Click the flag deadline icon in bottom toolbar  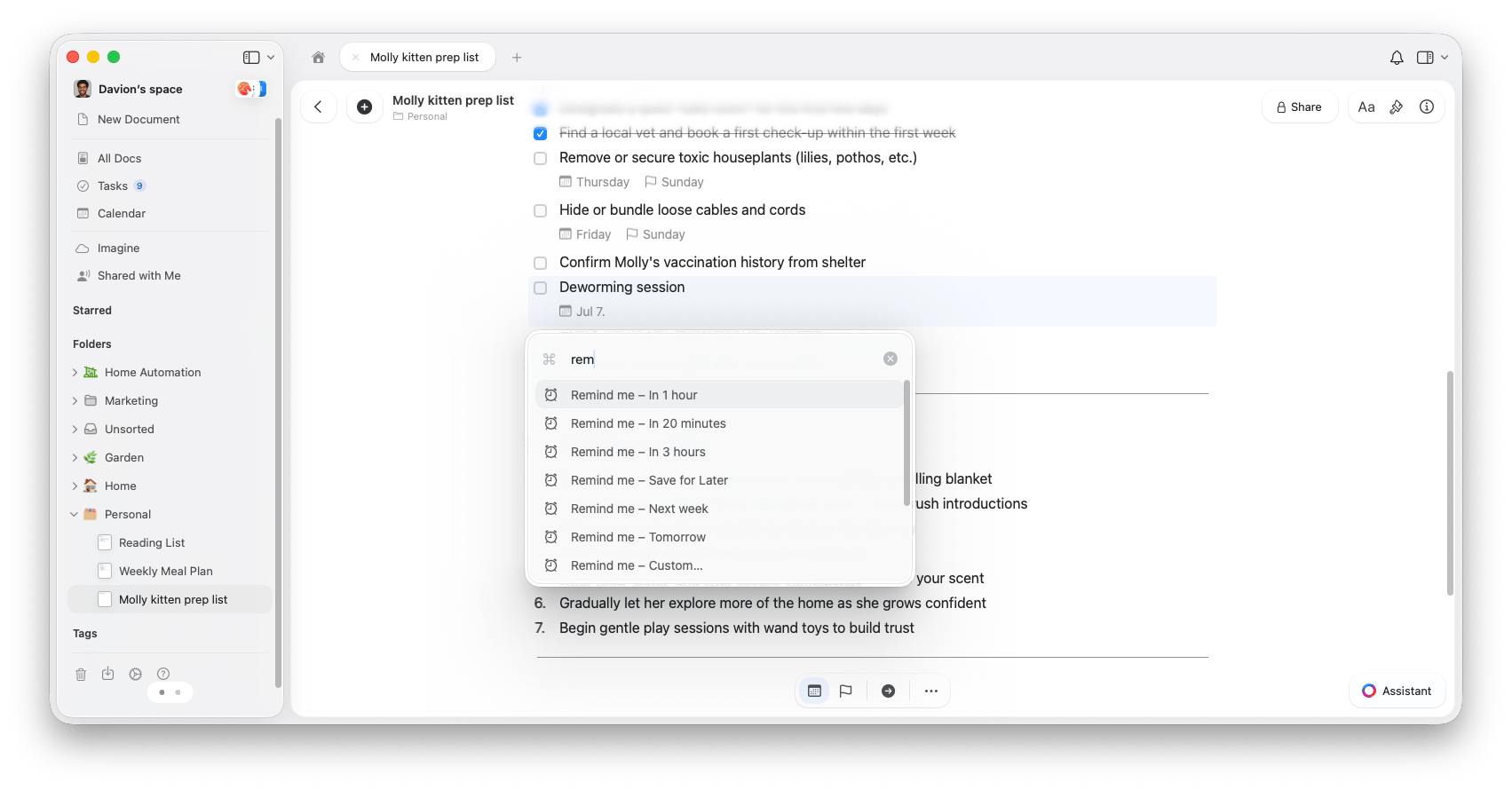tap(846, 691)
